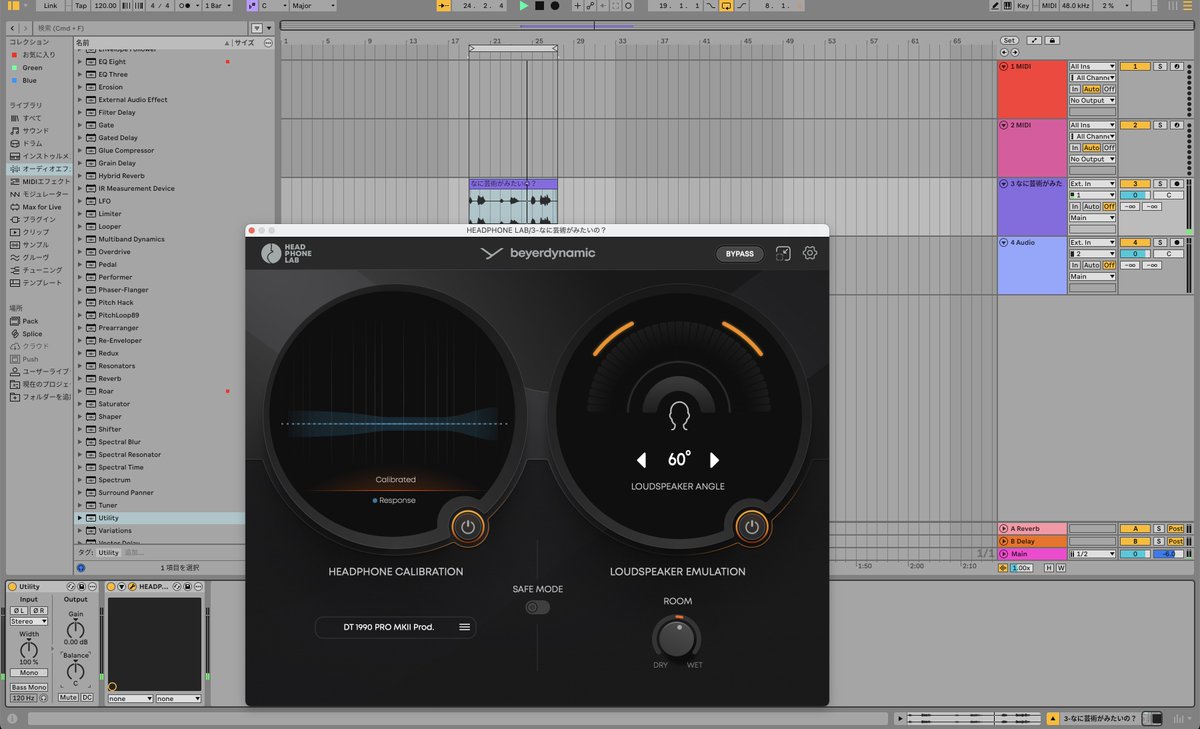The image size is (1200, 729).
Task: Click the BYPASS button in Headphone Lab
Action: coord(740,254)
